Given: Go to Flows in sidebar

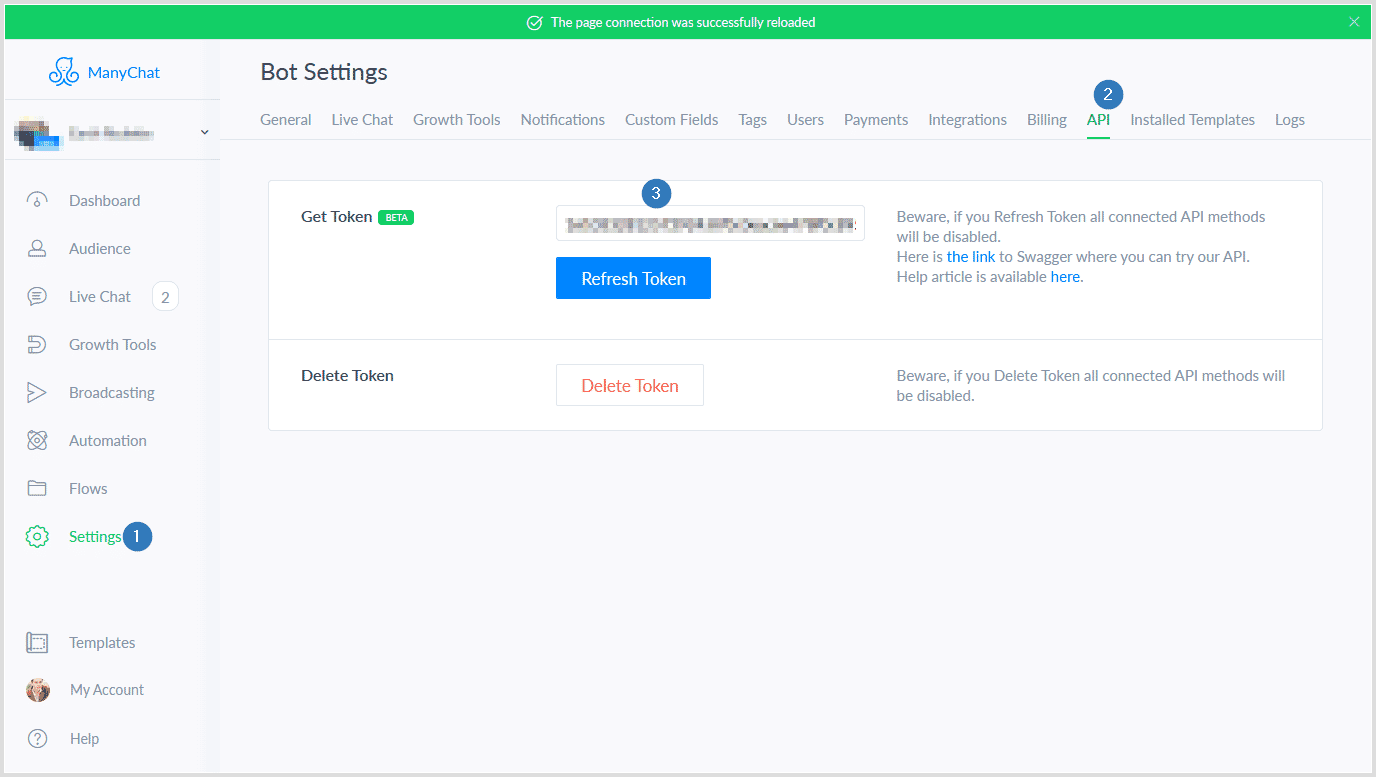Looking at the screenshot, I should click(88, 488).
